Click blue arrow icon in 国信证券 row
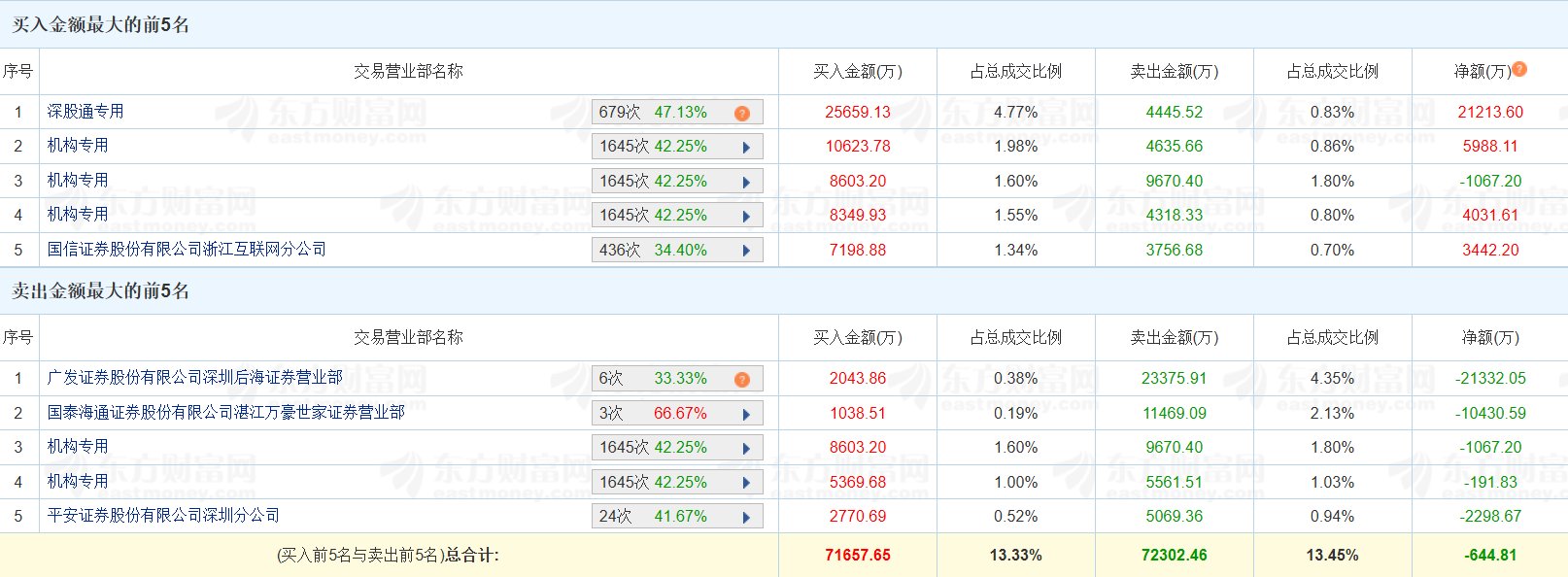Image resolution: width=1568 pixels, height=577 pixels. pos(746,251)
